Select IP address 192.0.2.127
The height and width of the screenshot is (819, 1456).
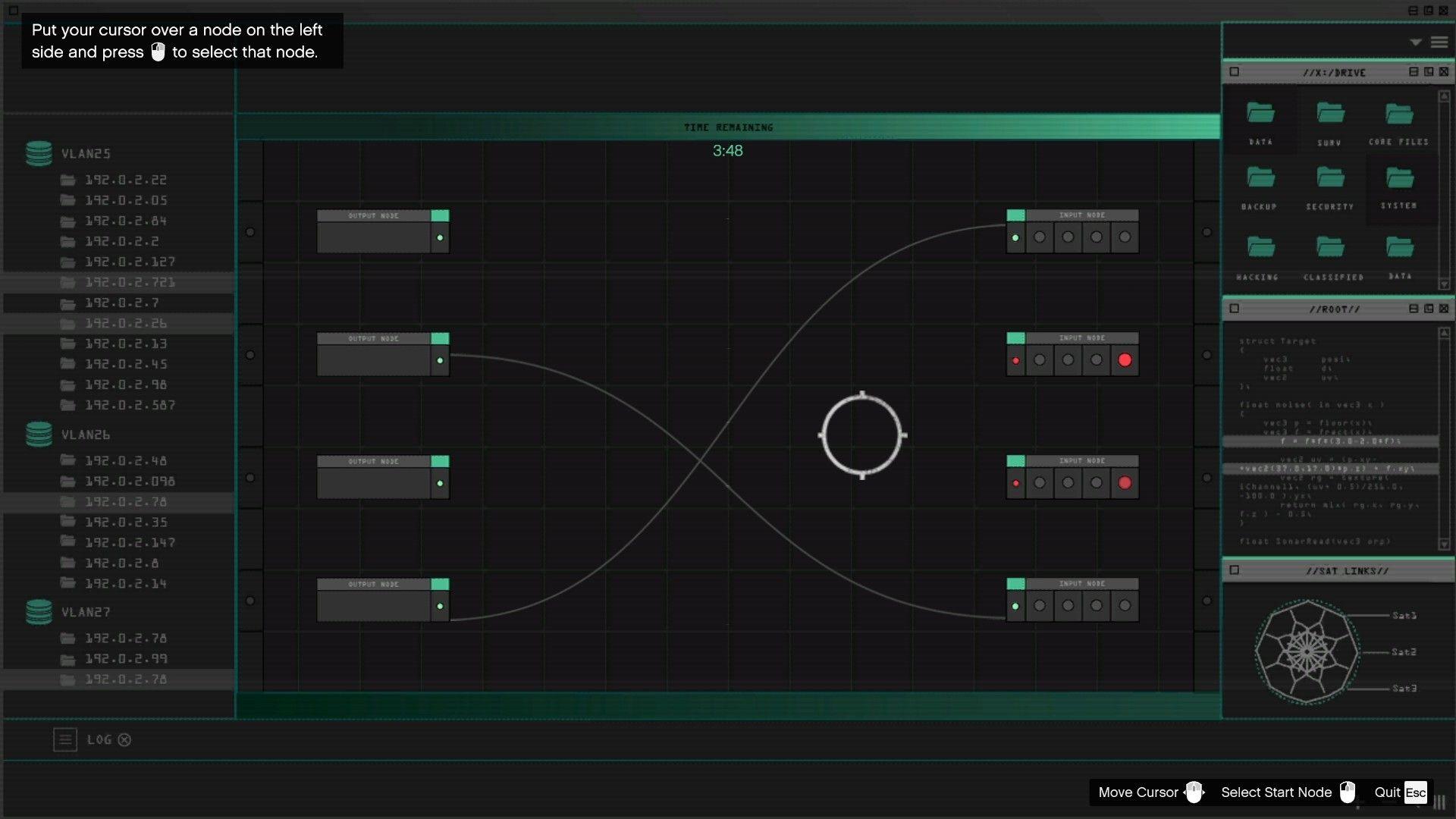tap(130, 262)
